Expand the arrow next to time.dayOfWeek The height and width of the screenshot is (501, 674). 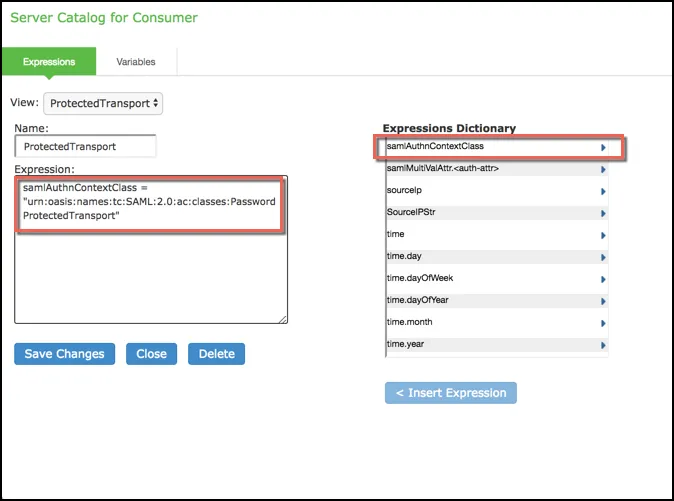(x=603, y=279)
